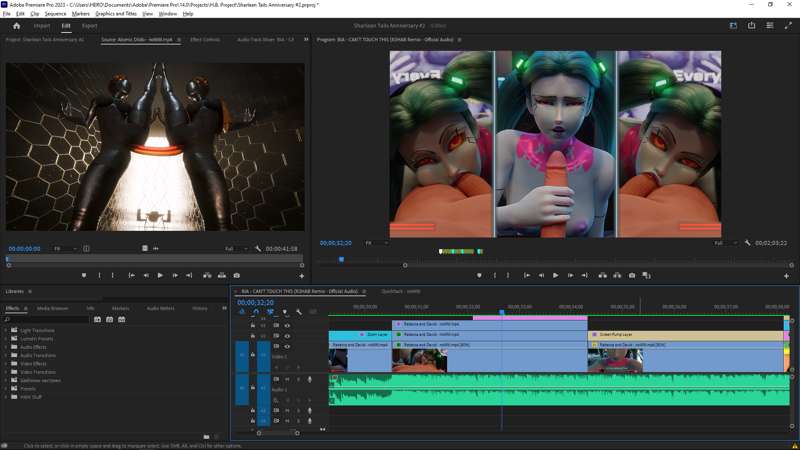This screenshot has width=800, height=450.
Task: Click the Source monitor settings wrench icon
Action: point(258,248)
